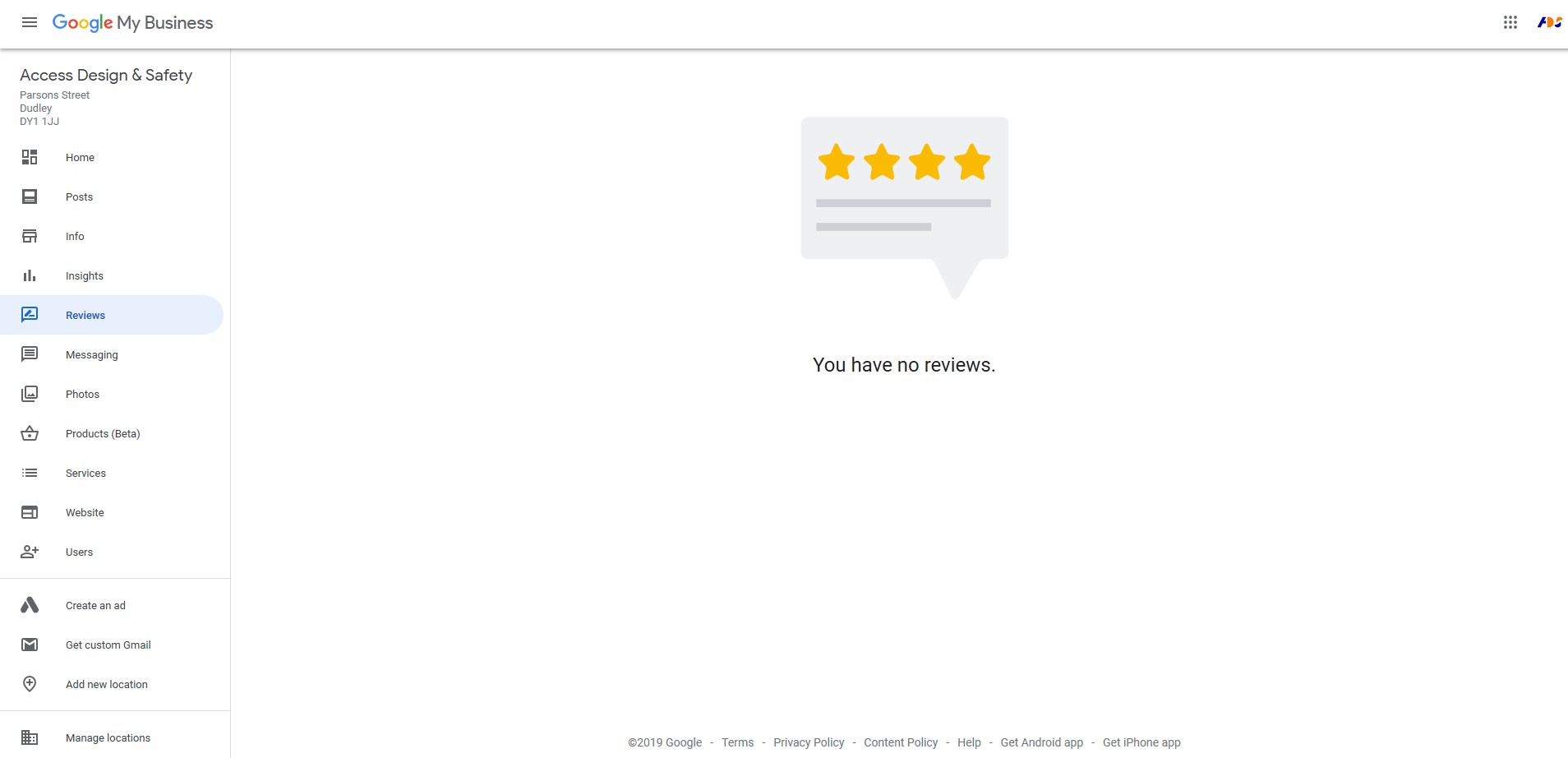Click the Photos picture icon
Screen dimensions: 1568x758
pos(30,393)
